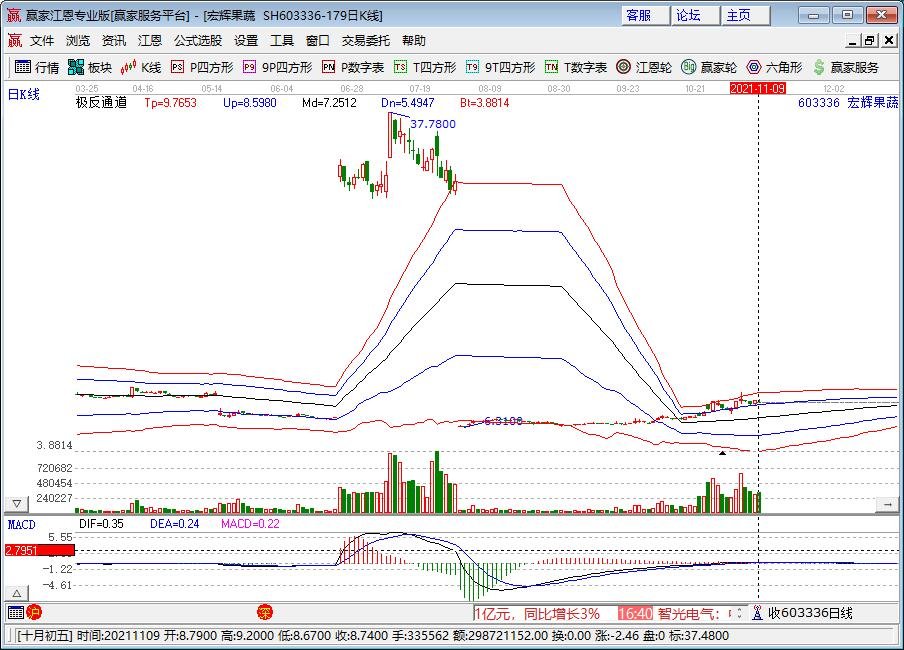Viewport: 904px width, 650px height.
Task: Open the 赢家轮 wheel icon
Action: (688, 67)
